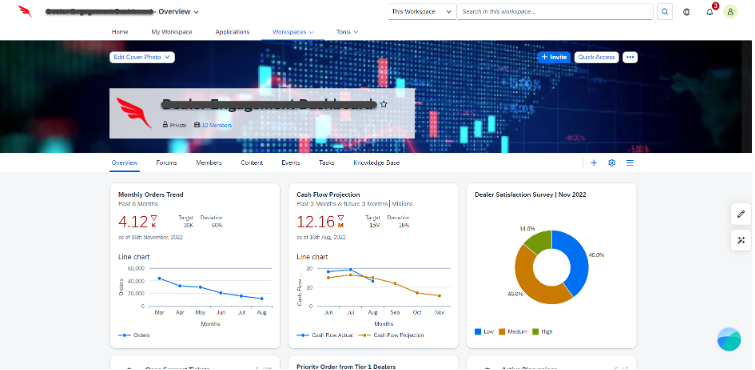
Task: Click the Quick Access button
Action: click(x=596, y=57)
